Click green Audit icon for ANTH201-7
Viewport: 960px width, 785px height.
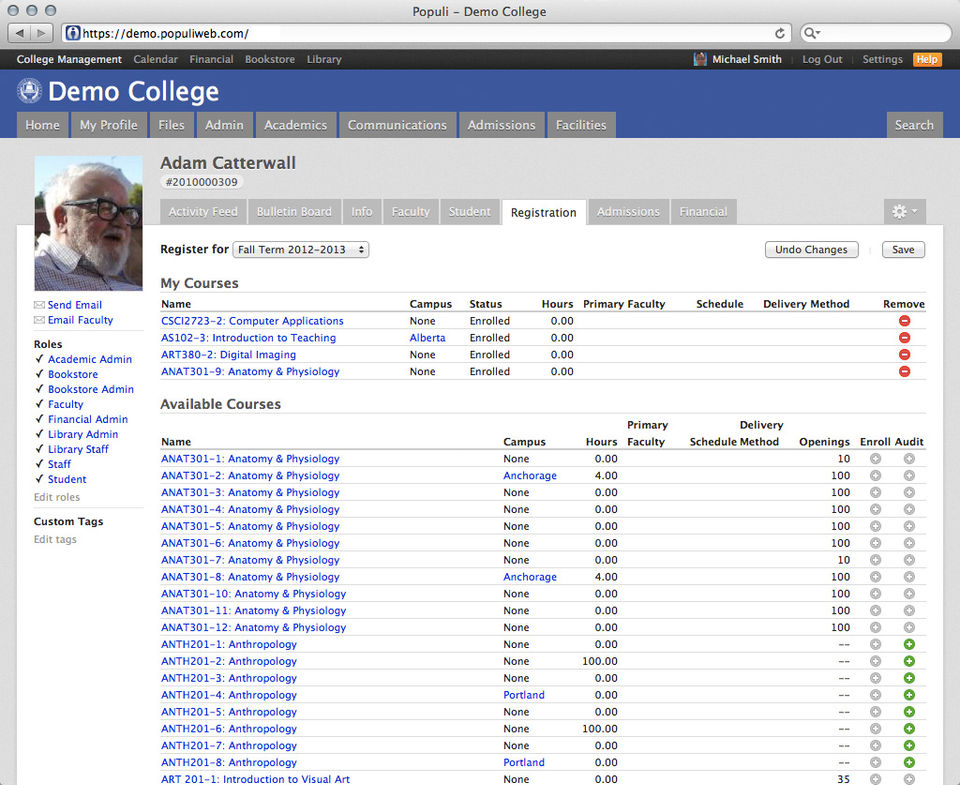click(x=909, y=745)
